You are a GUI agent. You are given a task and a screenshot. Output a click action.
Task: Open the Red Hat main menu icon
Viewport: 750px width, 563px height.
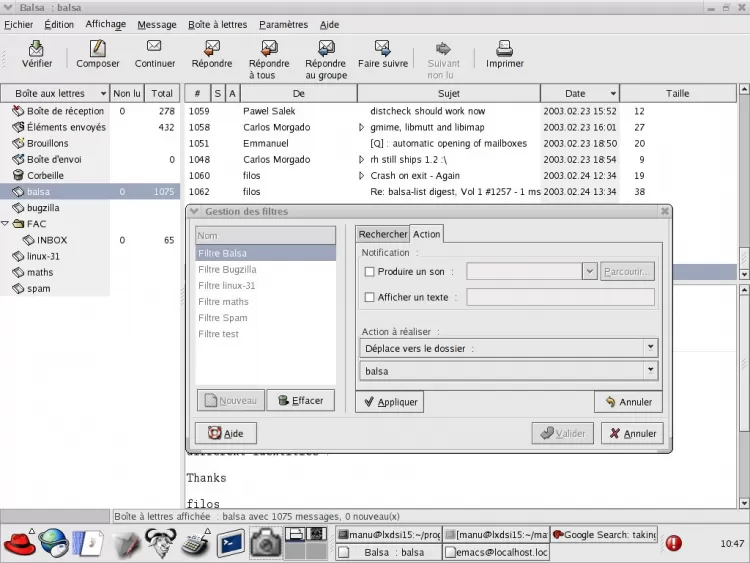tap(19, 543)
